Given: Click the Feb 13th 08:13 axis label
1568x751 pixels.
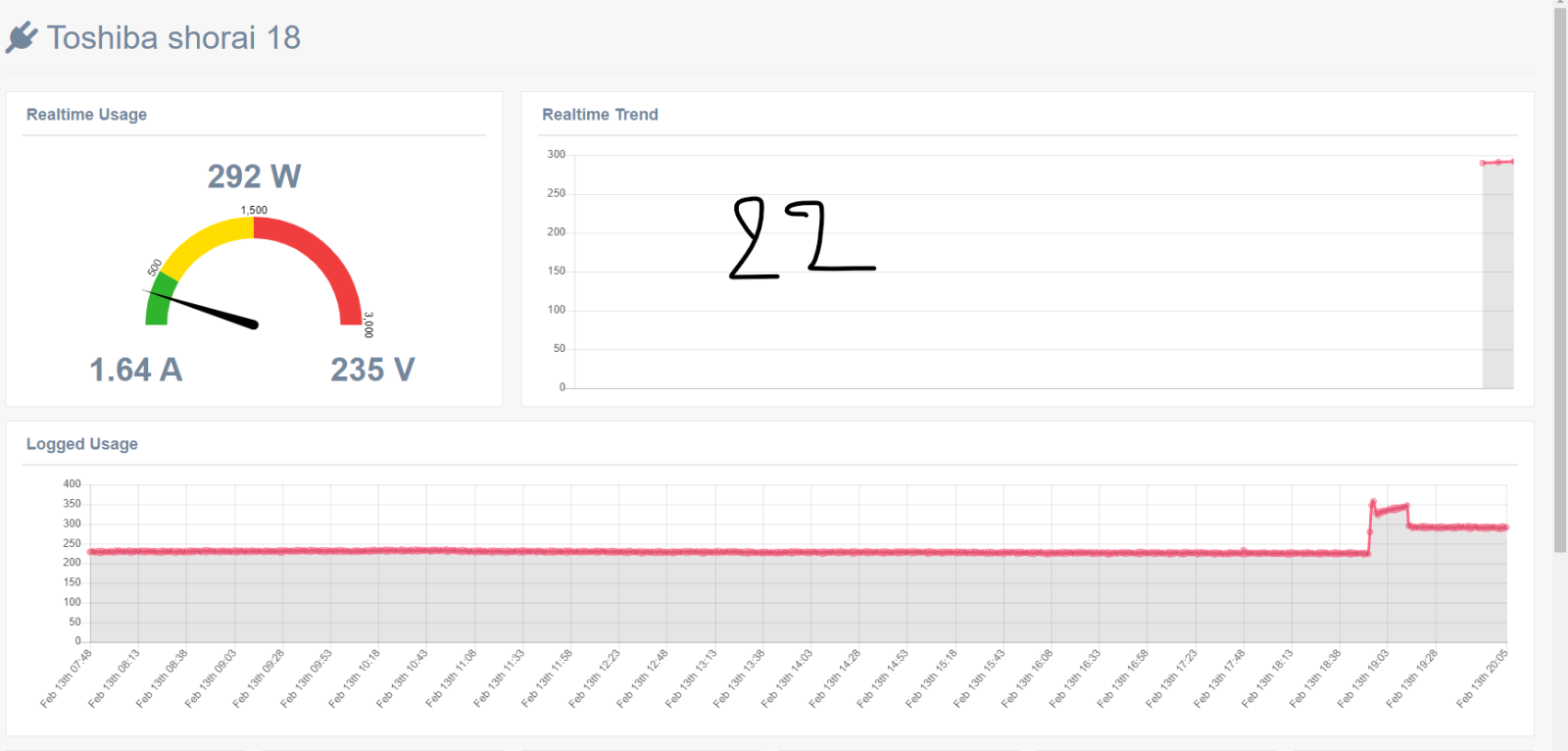Looking at the screenshot, I should point(114,678).
